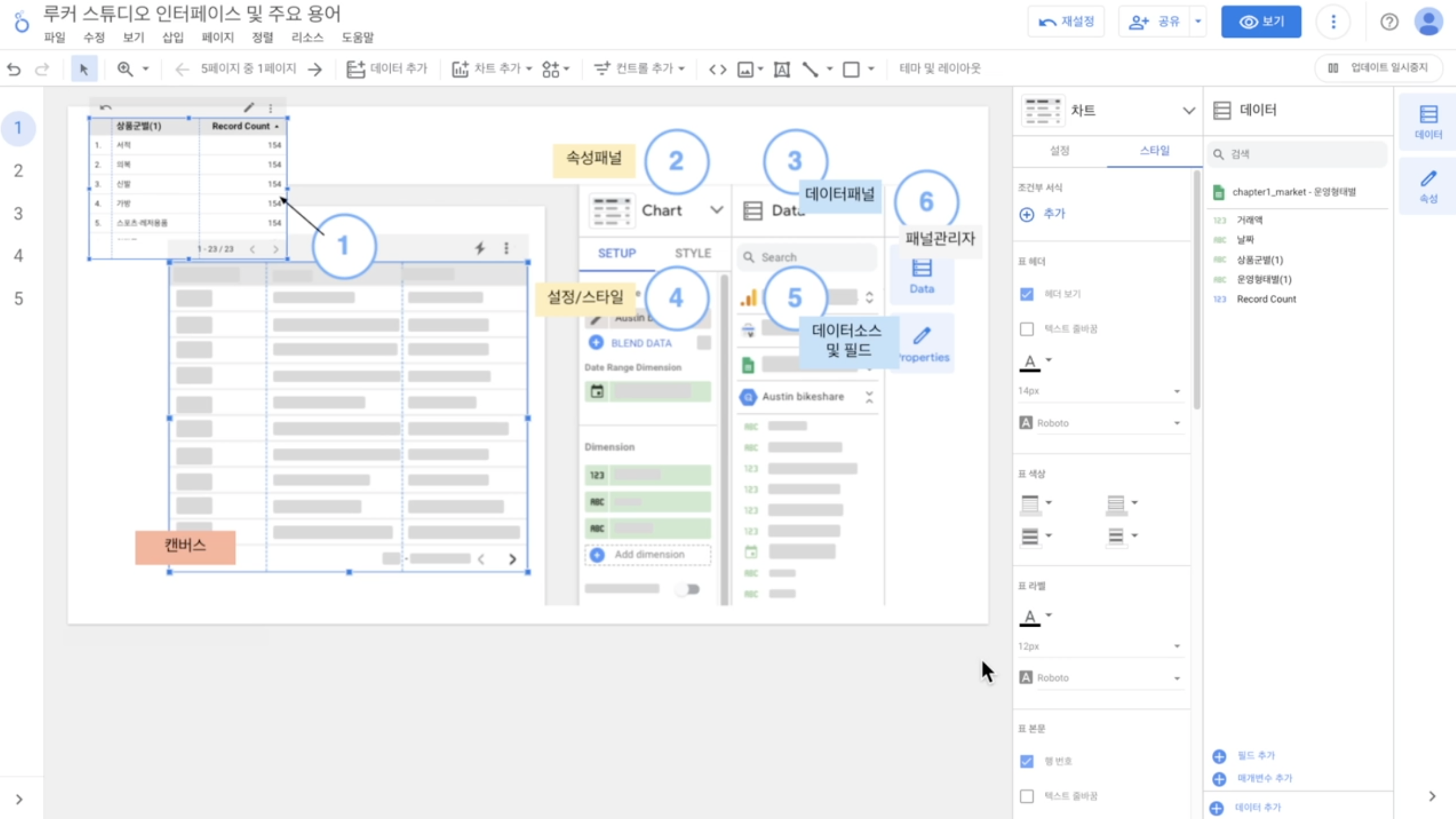
Task: Switch to the 설정 tab
Action: coord(1059,151)
